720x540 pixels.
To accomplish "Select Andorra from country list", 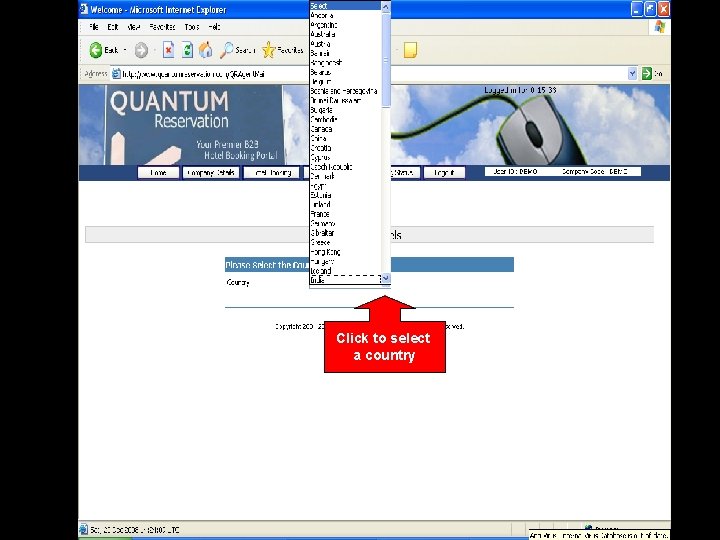I will [x=346, y=16].
